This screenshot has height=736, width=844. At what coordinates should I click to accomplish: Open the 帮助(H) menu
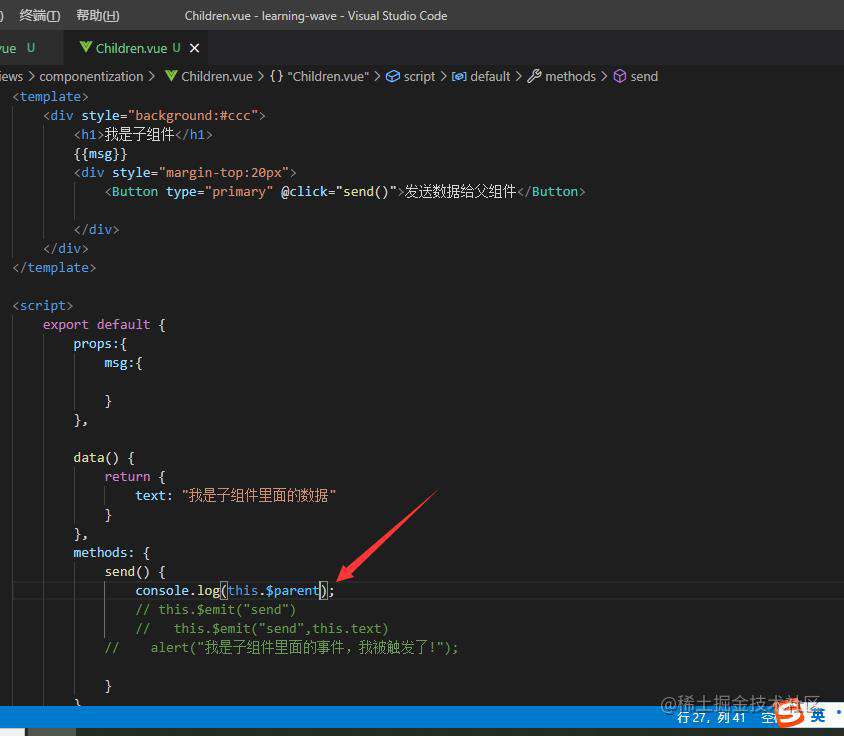tap(97, 16)
